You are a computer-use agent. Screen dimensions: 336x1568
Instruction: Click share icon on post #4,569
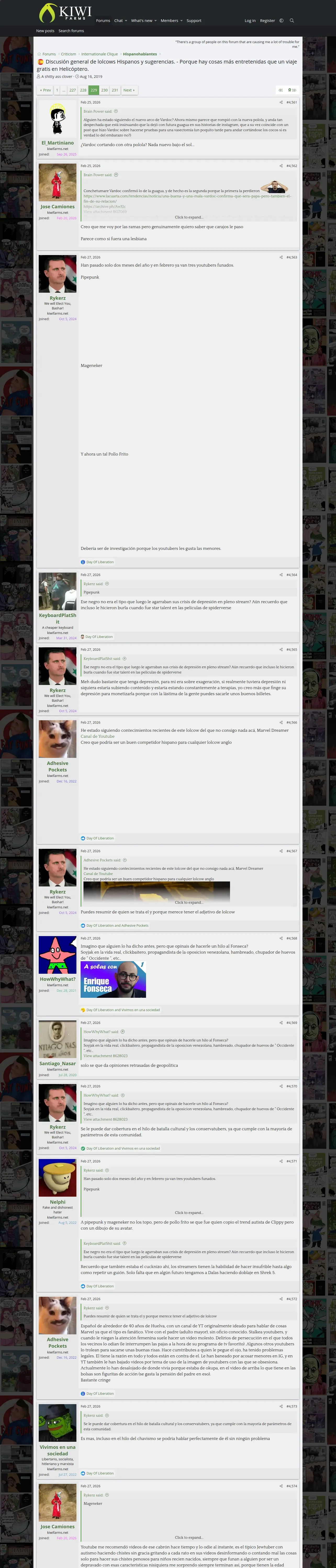pos(281,1023)
